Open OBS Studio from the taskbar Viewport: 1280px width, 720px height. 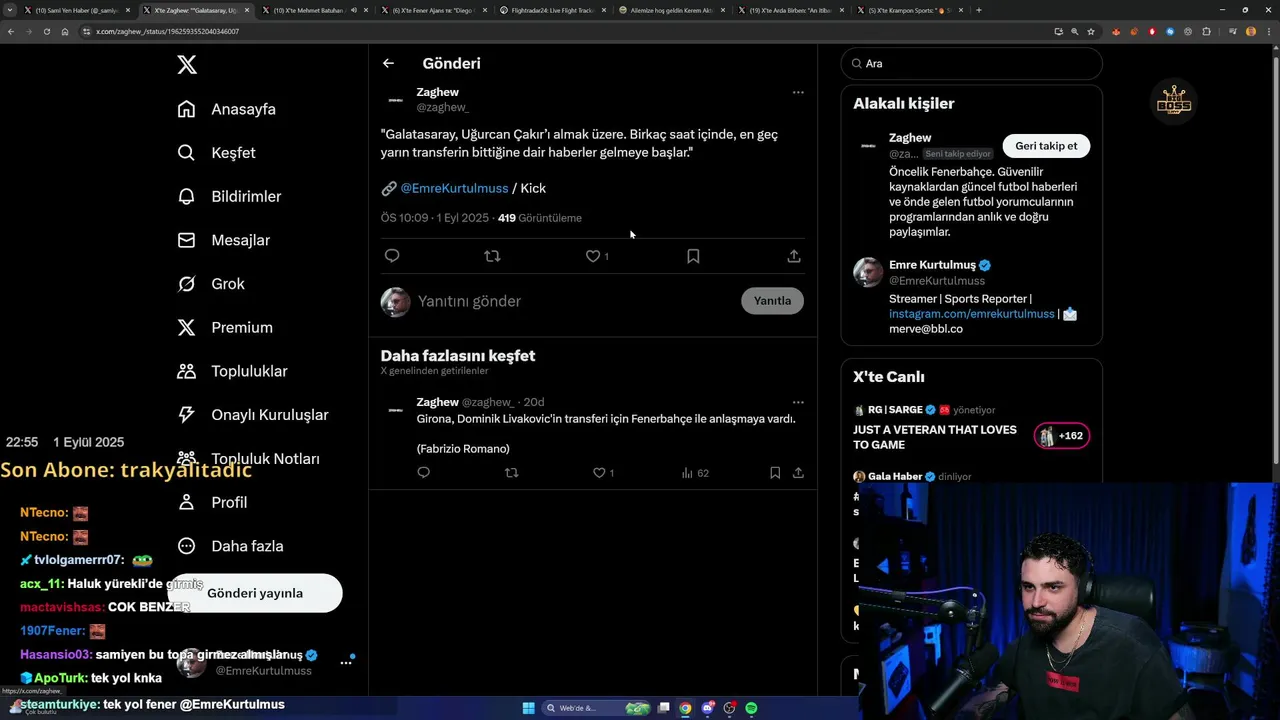pyautogui.click(x=729, y=709)
